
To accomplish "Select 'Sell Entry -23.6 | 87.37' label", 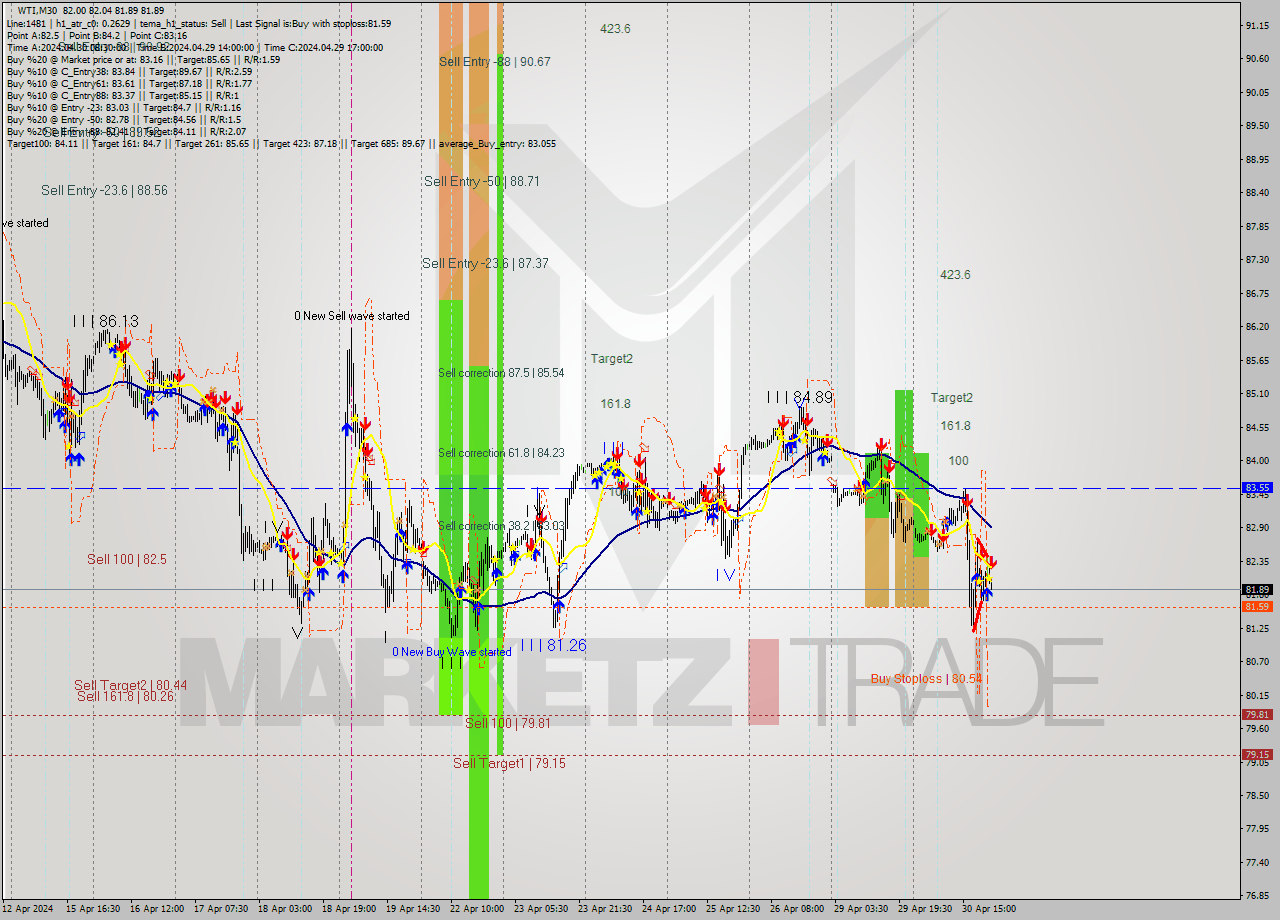I will click(x=485, y=263).
